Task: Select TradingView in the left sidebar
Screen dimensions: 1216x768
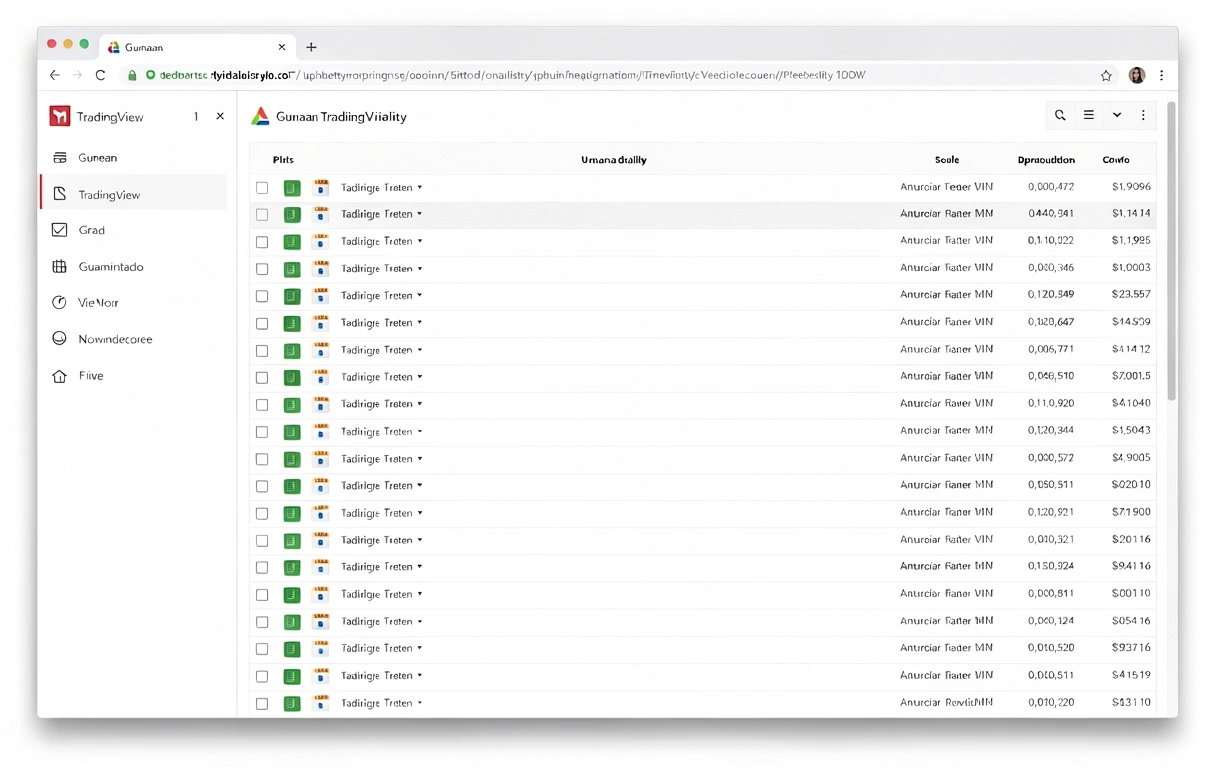Action: pyautogui.click(x=109, y=195)
